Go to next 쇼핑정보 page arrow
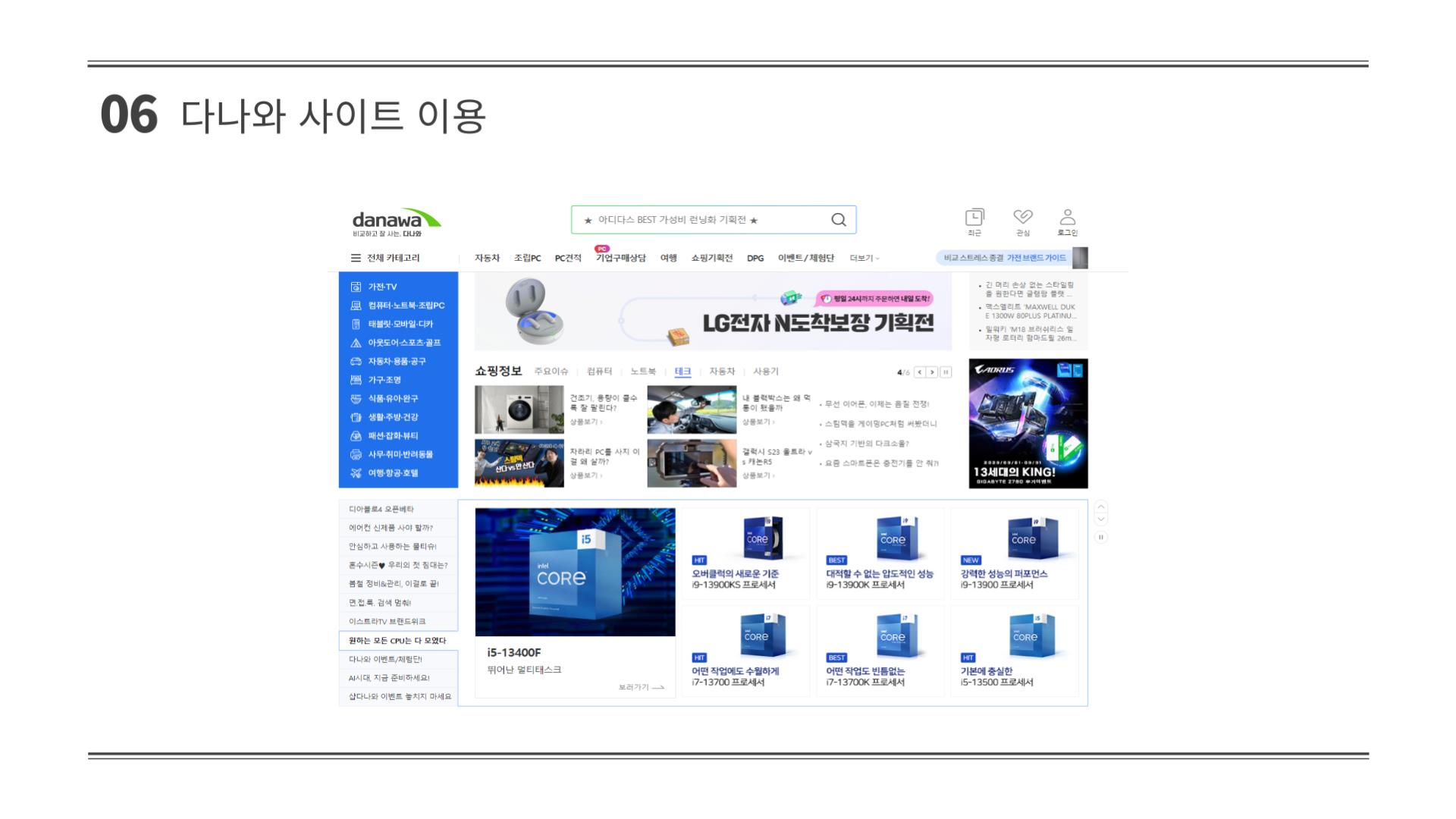 (x=932, y=372)
